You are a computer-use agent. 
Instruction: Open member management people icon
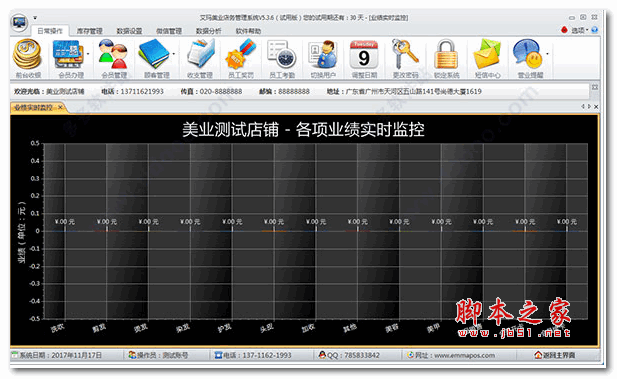click(113, 54)
